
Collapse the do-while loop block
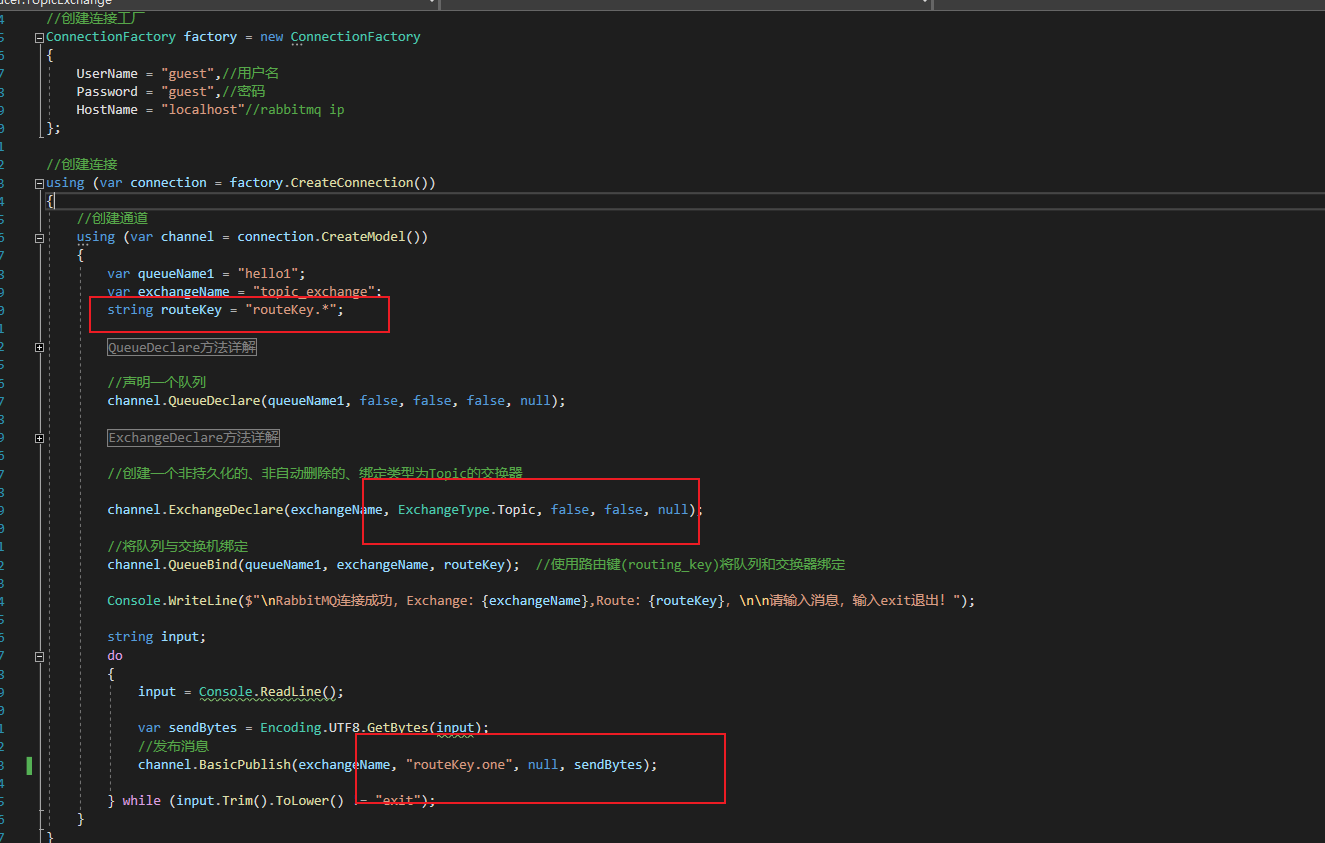(39, 657)
